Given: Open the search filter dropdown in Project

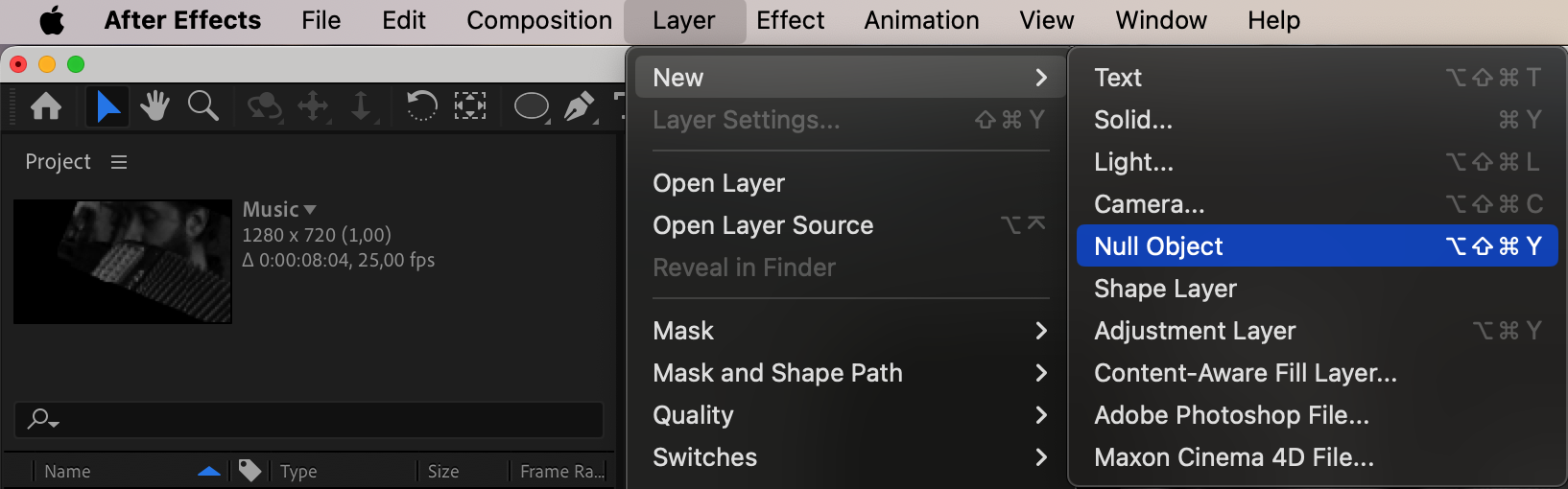Looking at the screenshot, I should point(43,419).
